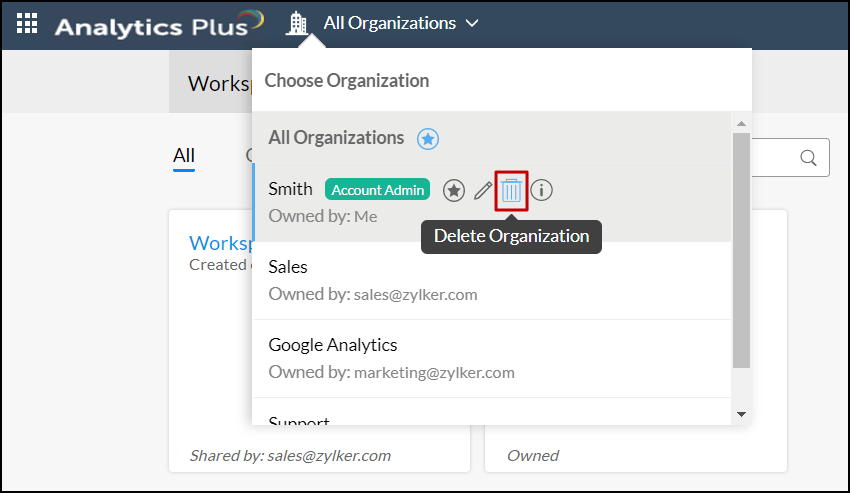Open the info icon for Smith organization
The width and height of the screenshot is (850, 493).
pyautogui.click(x=542, y=189)
